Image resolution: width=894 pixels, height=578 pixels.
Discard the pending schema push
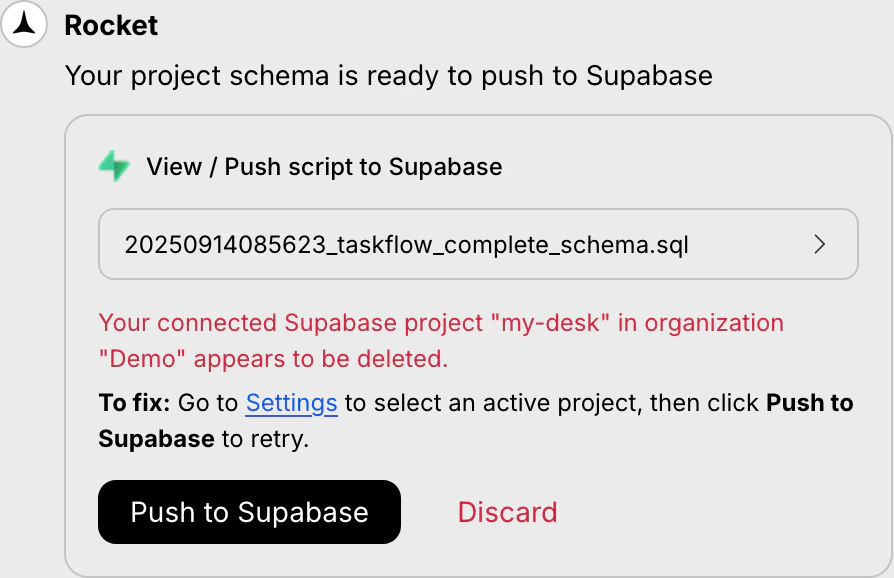pyautogui.click(x=507, y=512)
